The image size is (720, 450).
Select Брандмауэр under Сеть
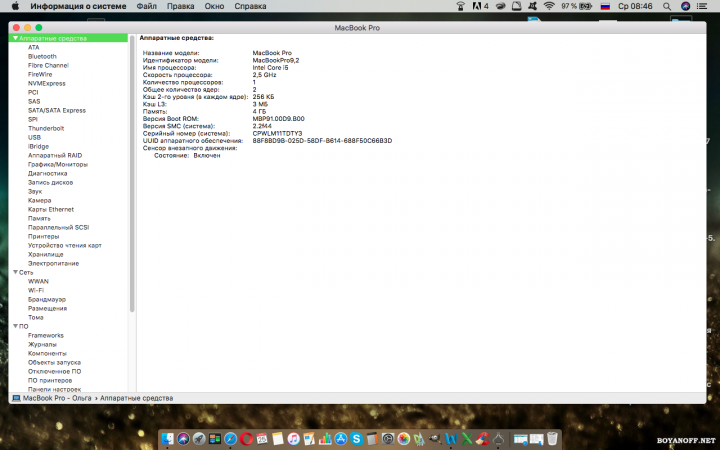point(47,299)
